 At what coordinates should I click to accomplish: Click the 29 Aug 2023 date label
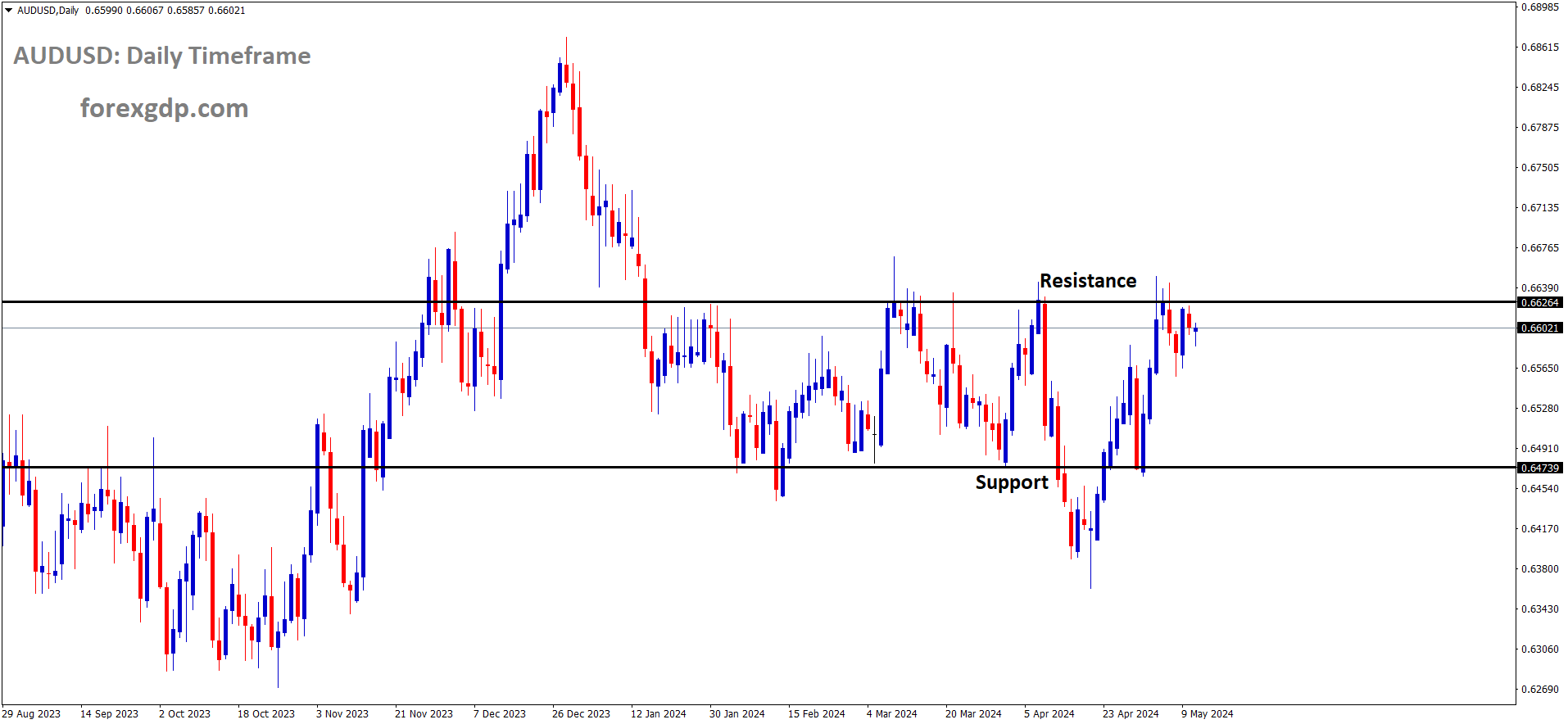pos(31,714)
